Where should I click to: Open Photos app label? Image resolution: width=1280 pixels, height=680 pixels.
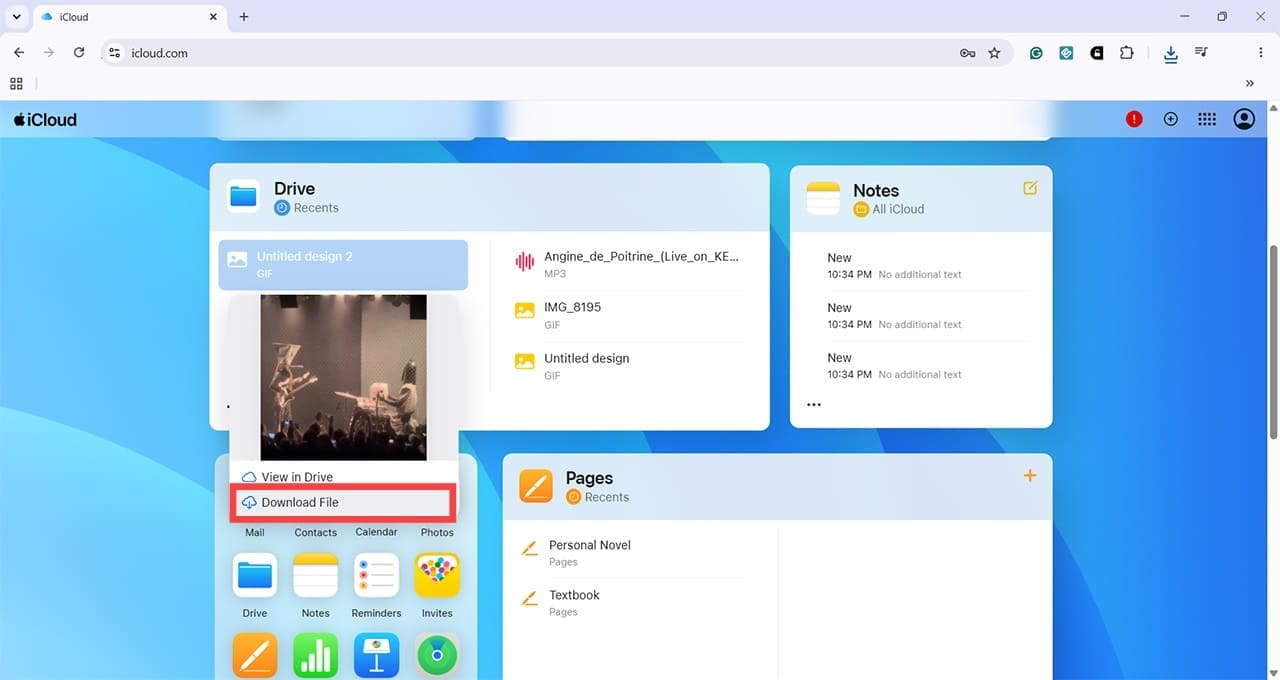click(x=437, y=533)
